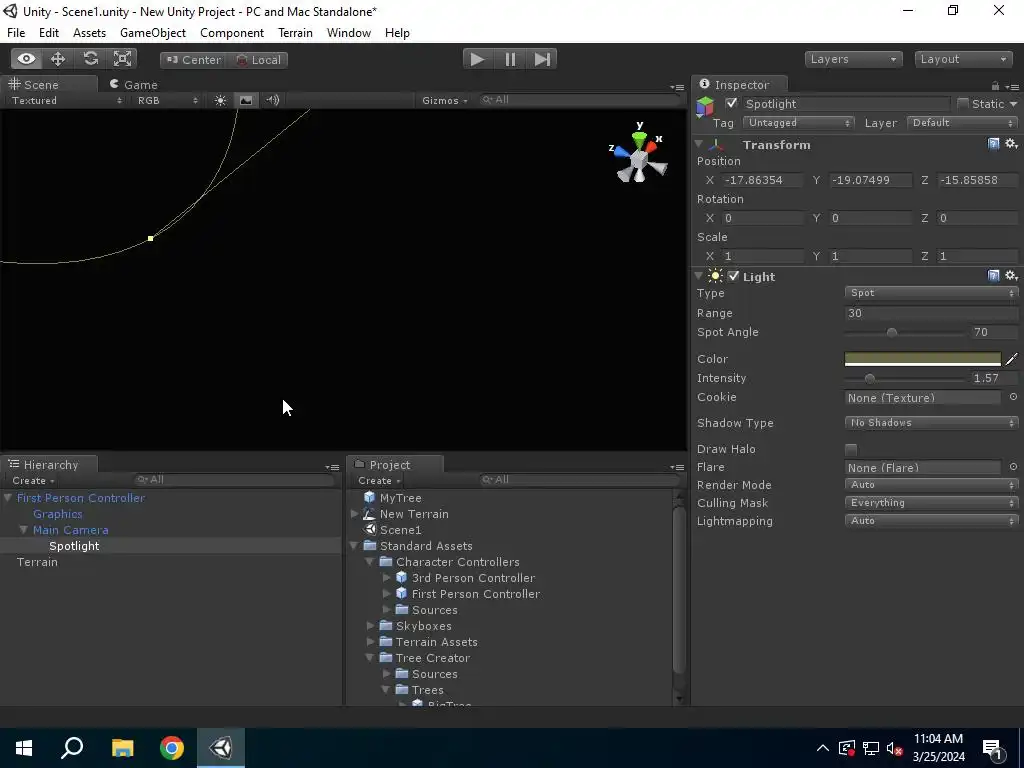Open Chrome from the taskbar

pos(172,748)
